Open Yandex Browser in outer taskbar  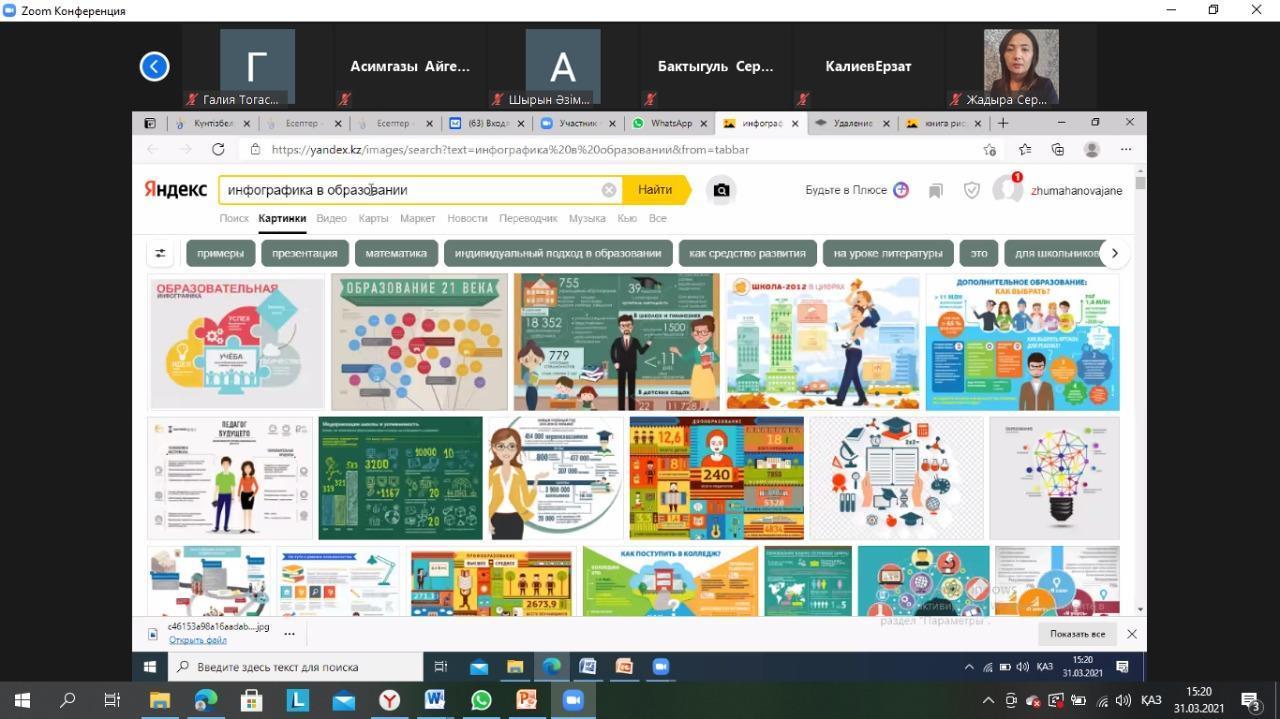click(389, 700)
